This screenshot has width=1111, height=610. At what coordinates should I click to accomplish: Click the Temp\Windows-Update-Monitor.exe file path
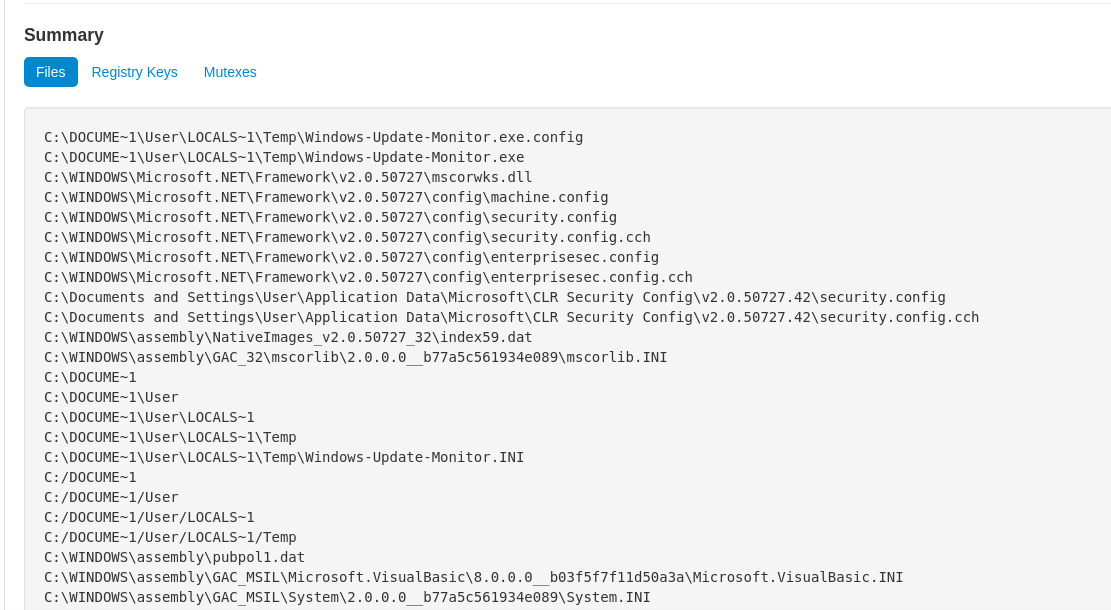click(284, 157)
